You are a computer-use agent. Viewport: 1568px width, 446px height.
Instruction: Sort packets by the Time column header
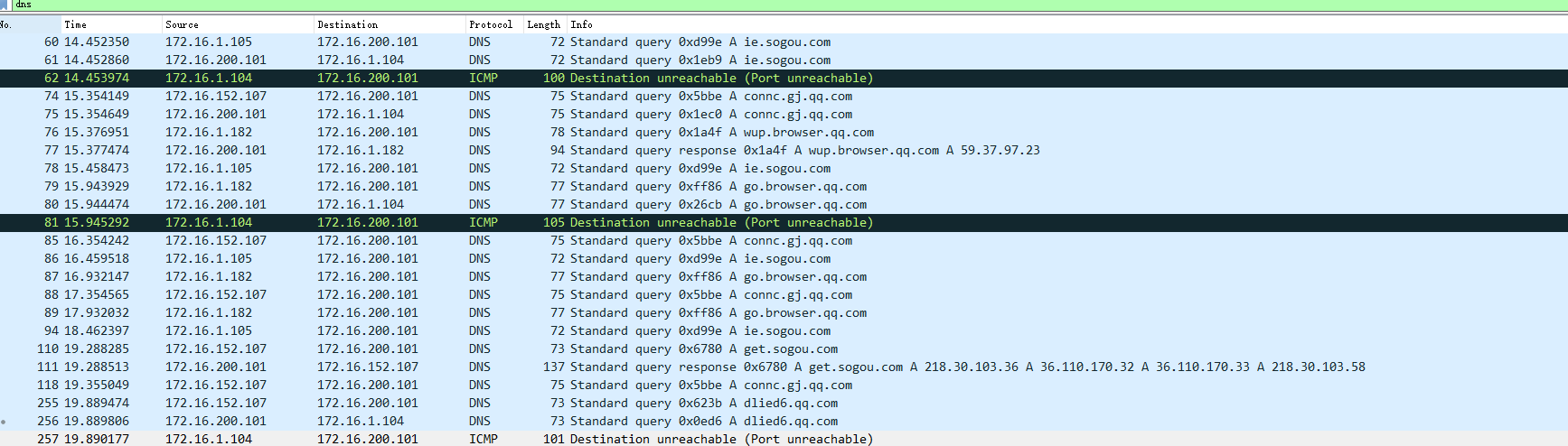(111, 24)
